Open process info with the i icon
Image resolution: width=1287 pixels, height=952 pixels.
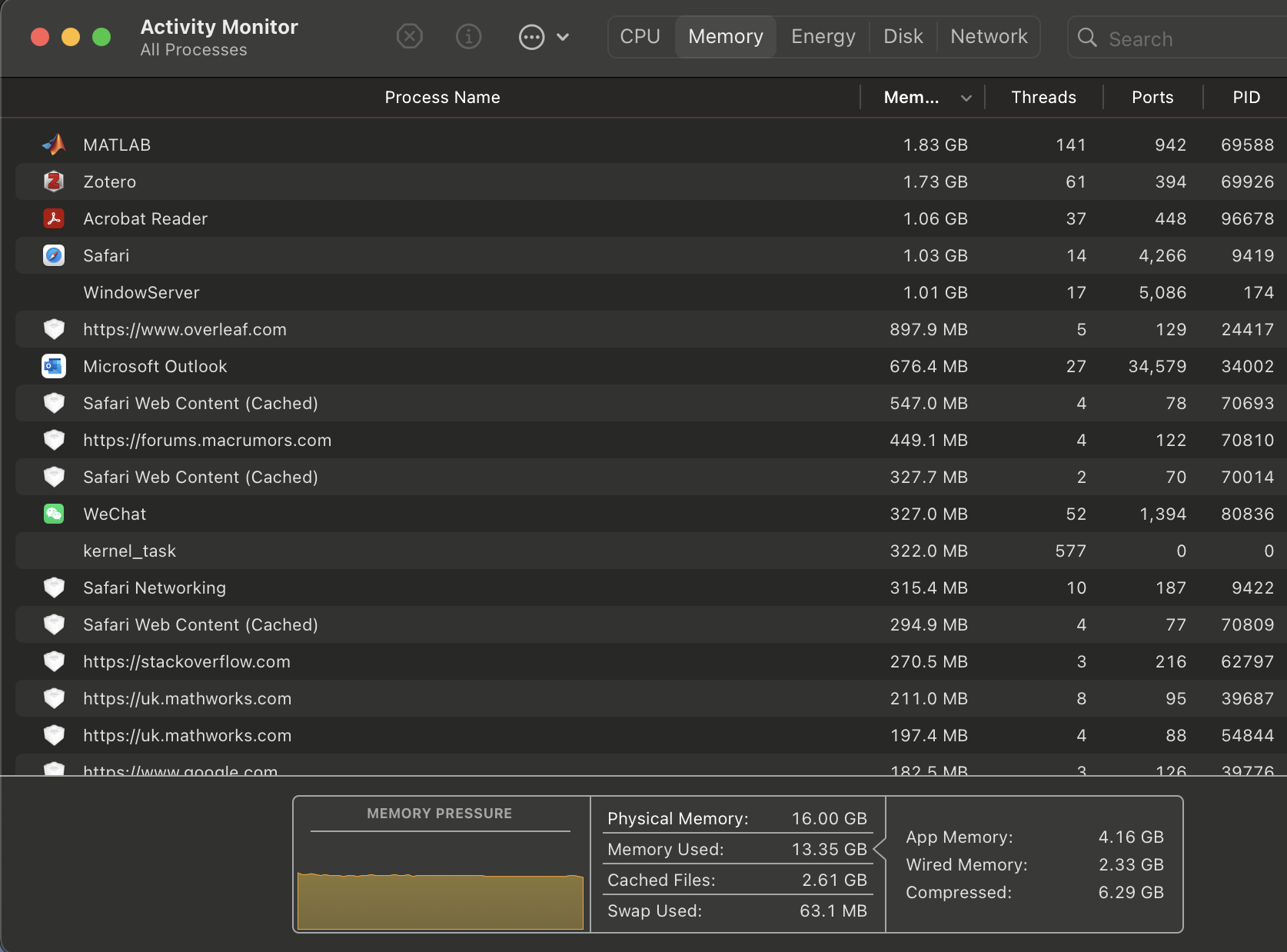coord(468,36)
